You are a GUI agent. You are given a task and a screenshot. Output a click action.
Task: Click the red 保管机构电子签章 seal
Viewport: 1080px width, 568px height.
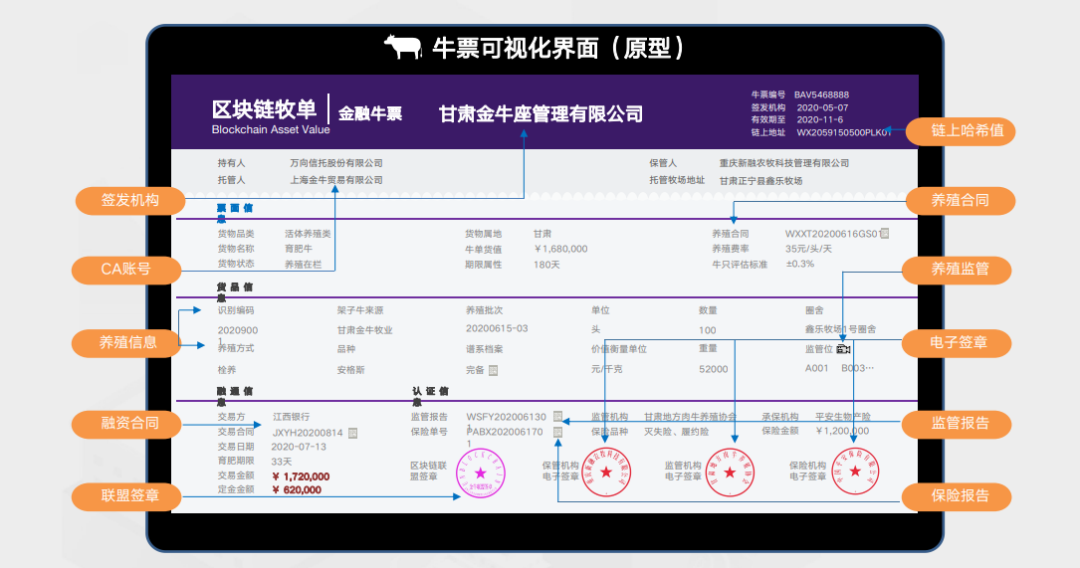(x=606, y=472)
